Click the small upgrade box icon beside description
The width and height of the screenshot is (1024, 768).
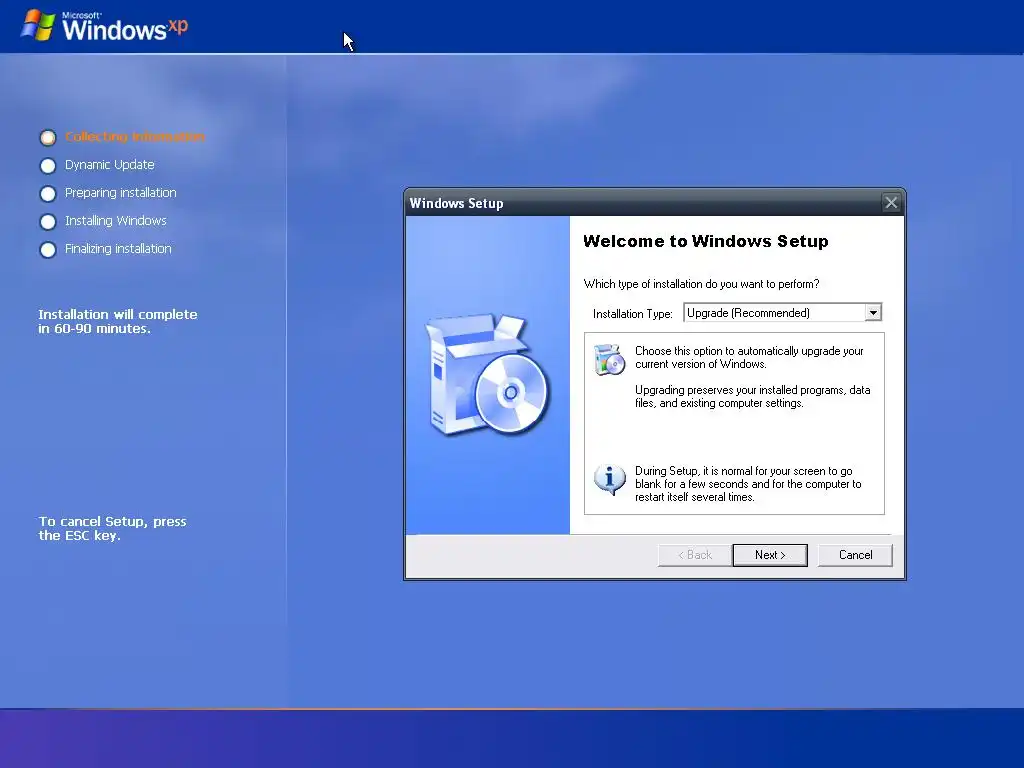coord(609,359)
